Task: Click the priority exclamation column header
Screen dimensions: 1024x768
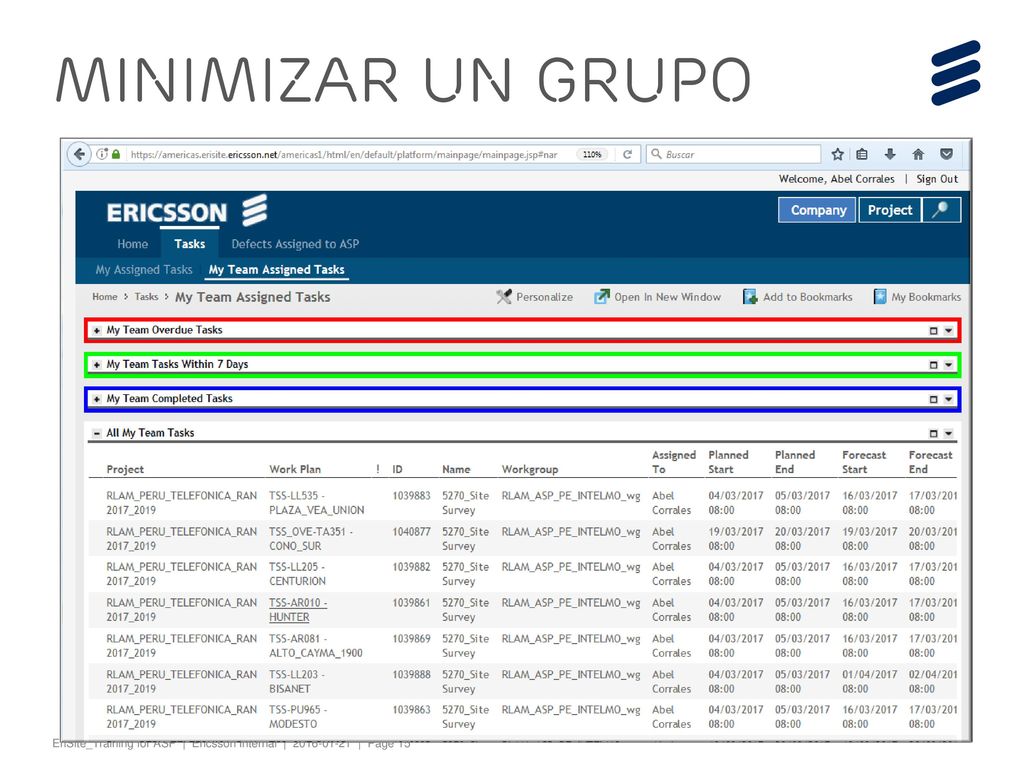Action: coord(377,470)
